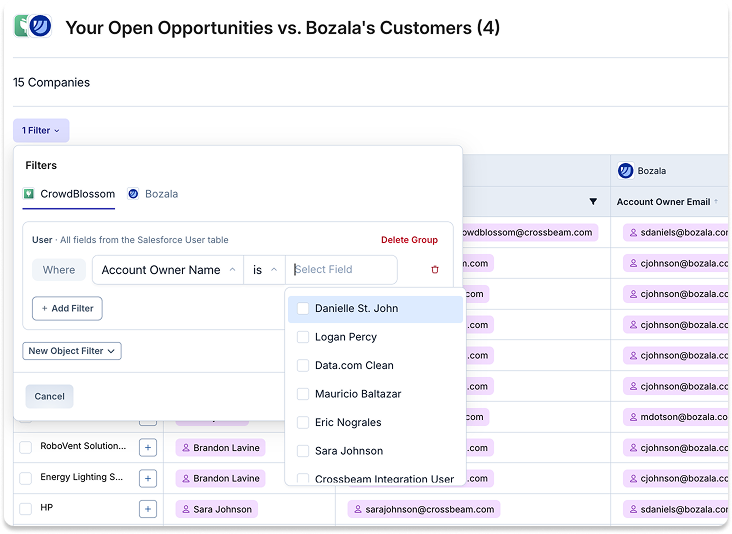Screen dimensions: 732x534
Task: Click the red trash icon to delete filter row
Action: tap(435, 270)
